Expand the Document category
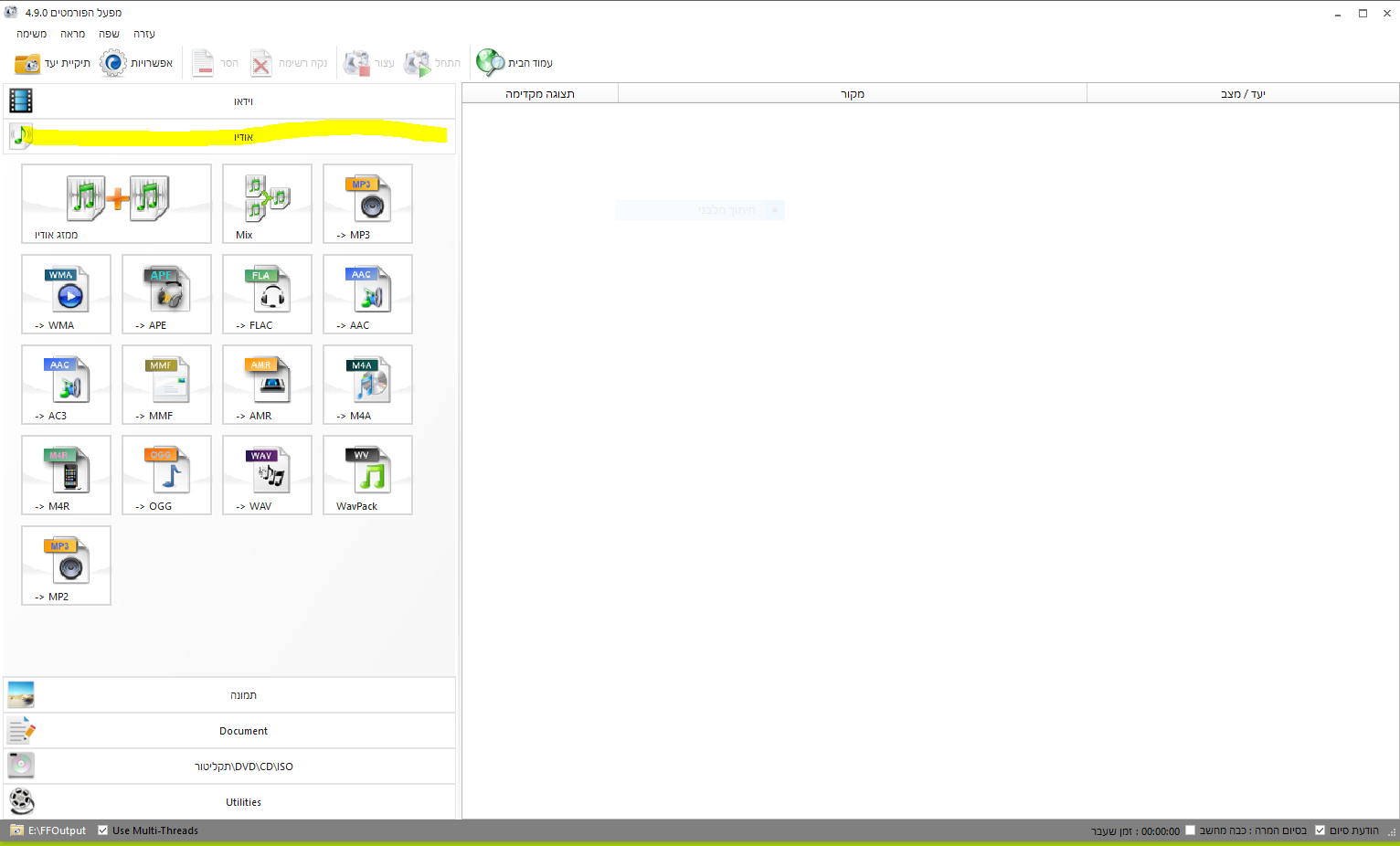Image resolution: width=1400 pixels, height=846 pixels. (x=229, y=731)
